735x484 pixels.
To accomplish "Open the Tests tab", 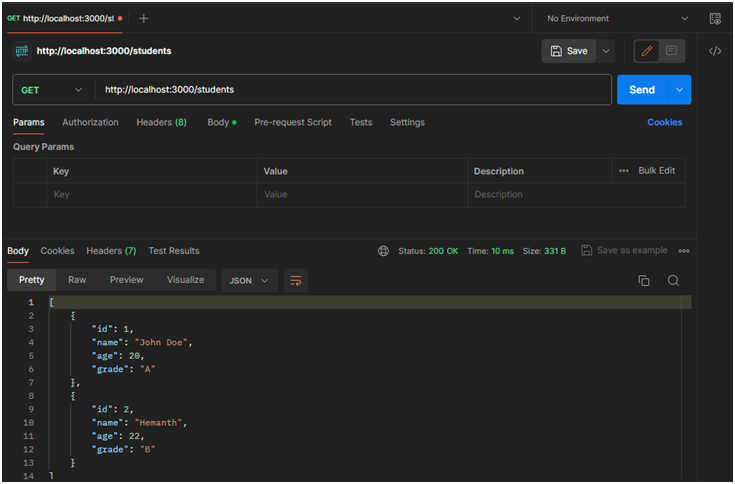I will (x=361, y=122).
